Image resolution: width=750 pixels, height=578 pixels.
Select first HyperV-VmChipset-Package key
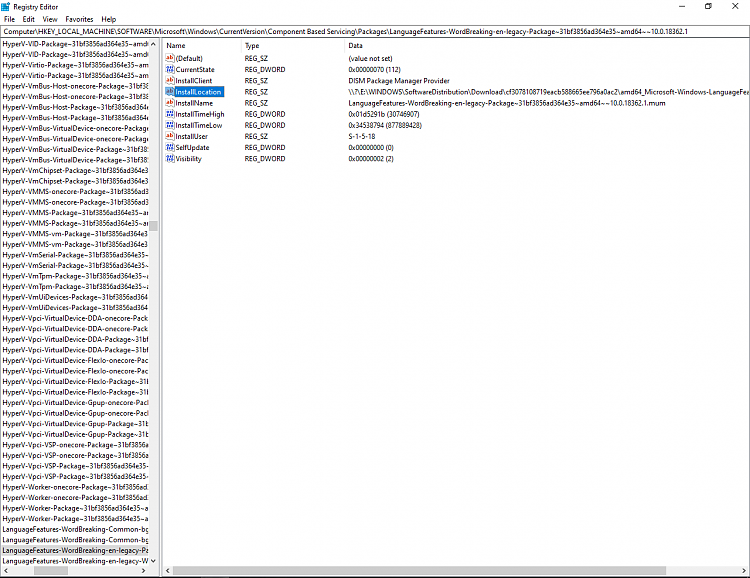pyautogui.click(x=75, y=170)
